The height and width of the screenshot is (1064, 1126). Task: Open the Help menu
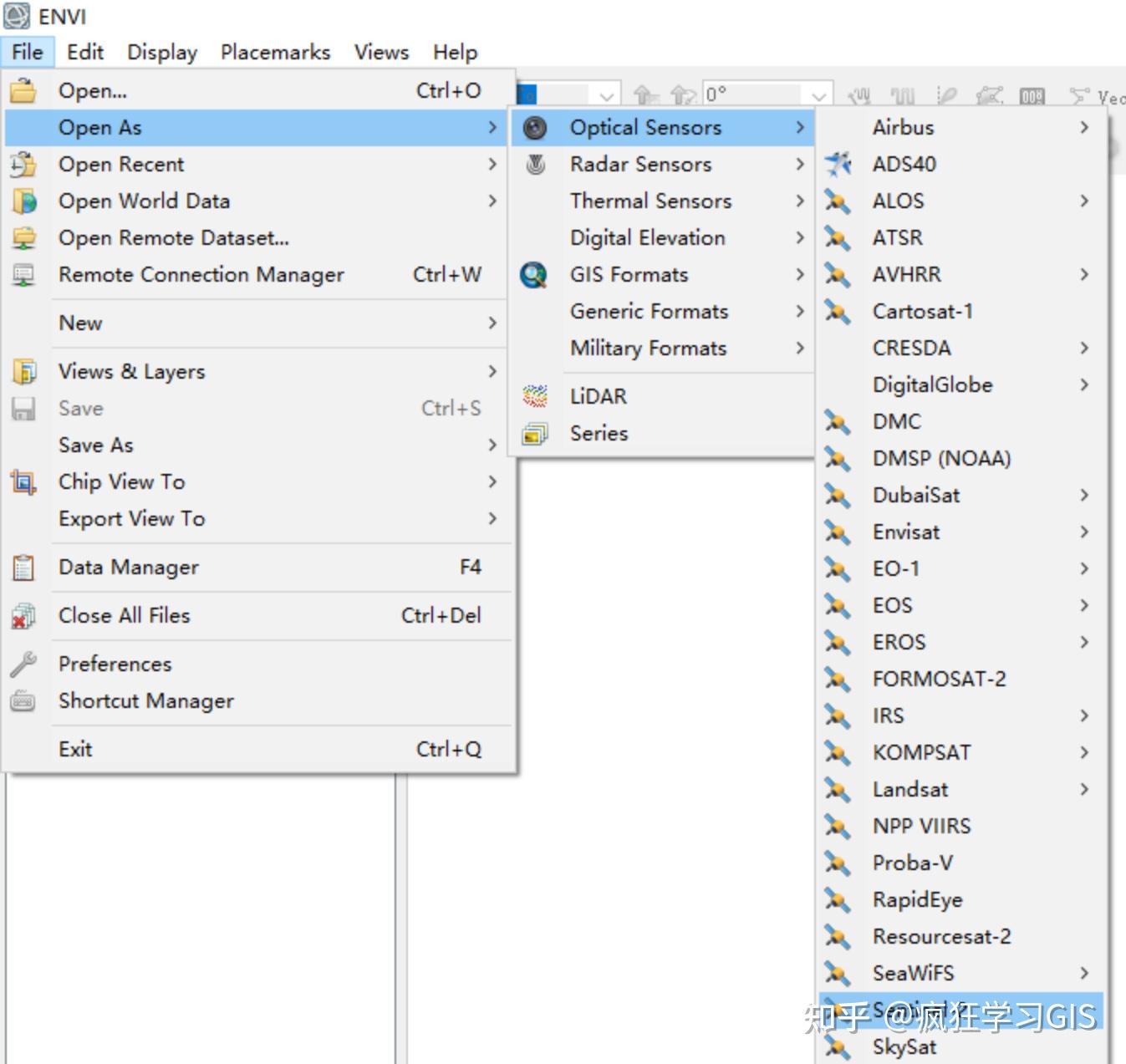(x=456, y=52)
